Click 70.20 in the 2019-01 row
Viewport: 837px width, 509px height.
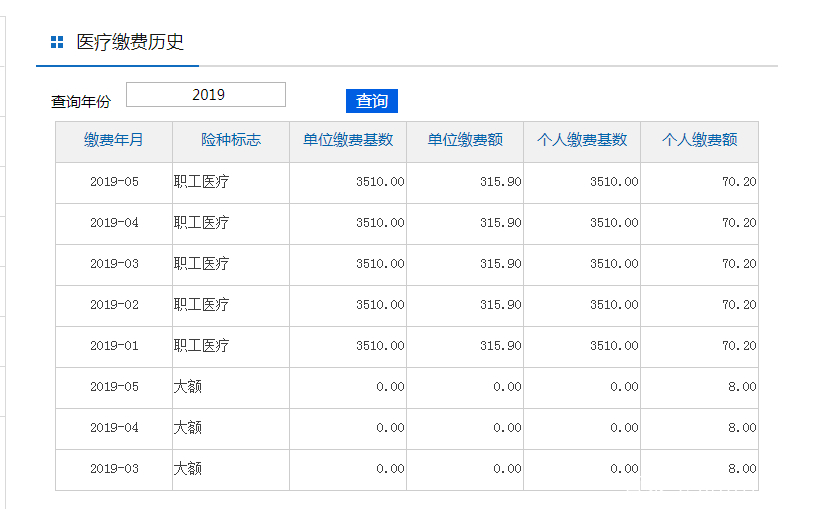[739, 346]
